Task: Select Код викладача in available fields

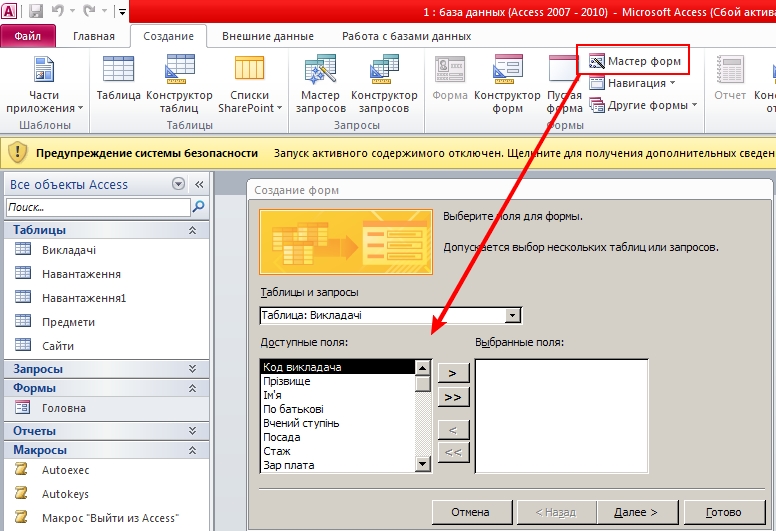Action: (339, 367)
